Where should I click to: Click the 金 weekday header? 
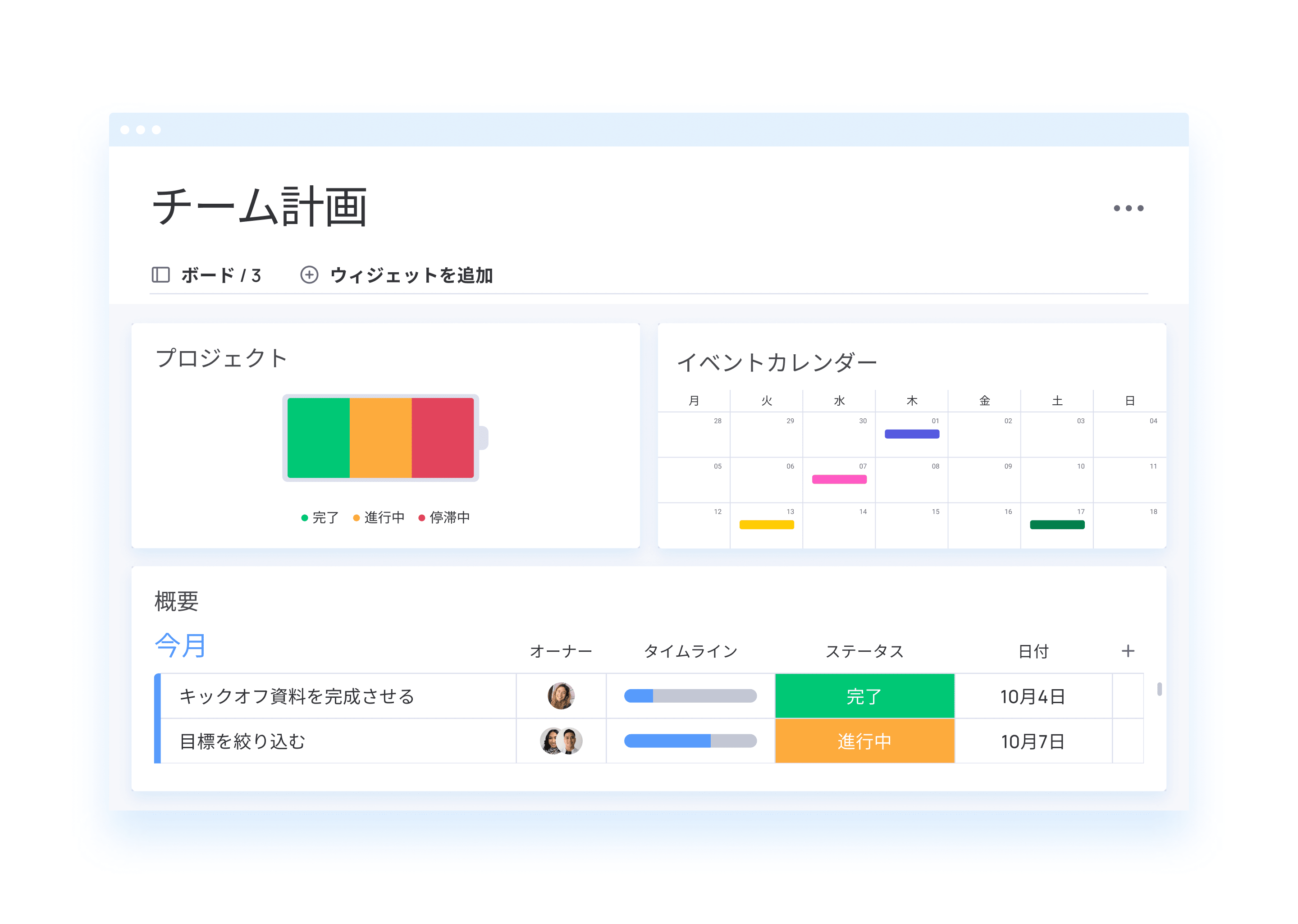985,401
